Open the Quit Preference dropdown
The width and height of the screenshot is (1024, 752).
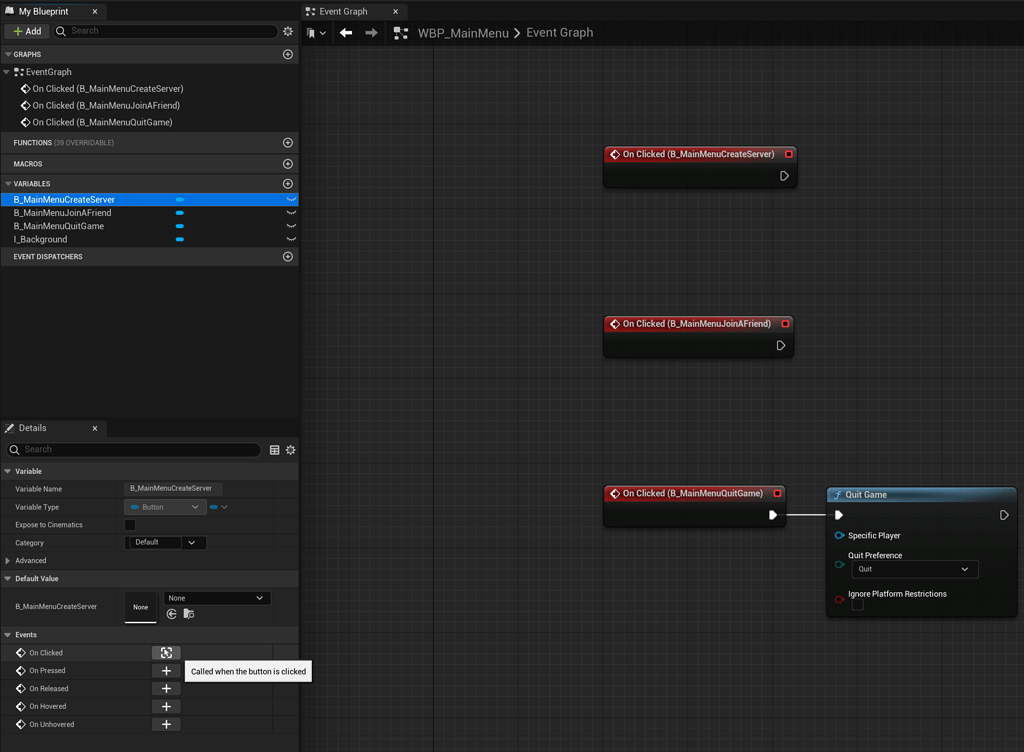914,569
